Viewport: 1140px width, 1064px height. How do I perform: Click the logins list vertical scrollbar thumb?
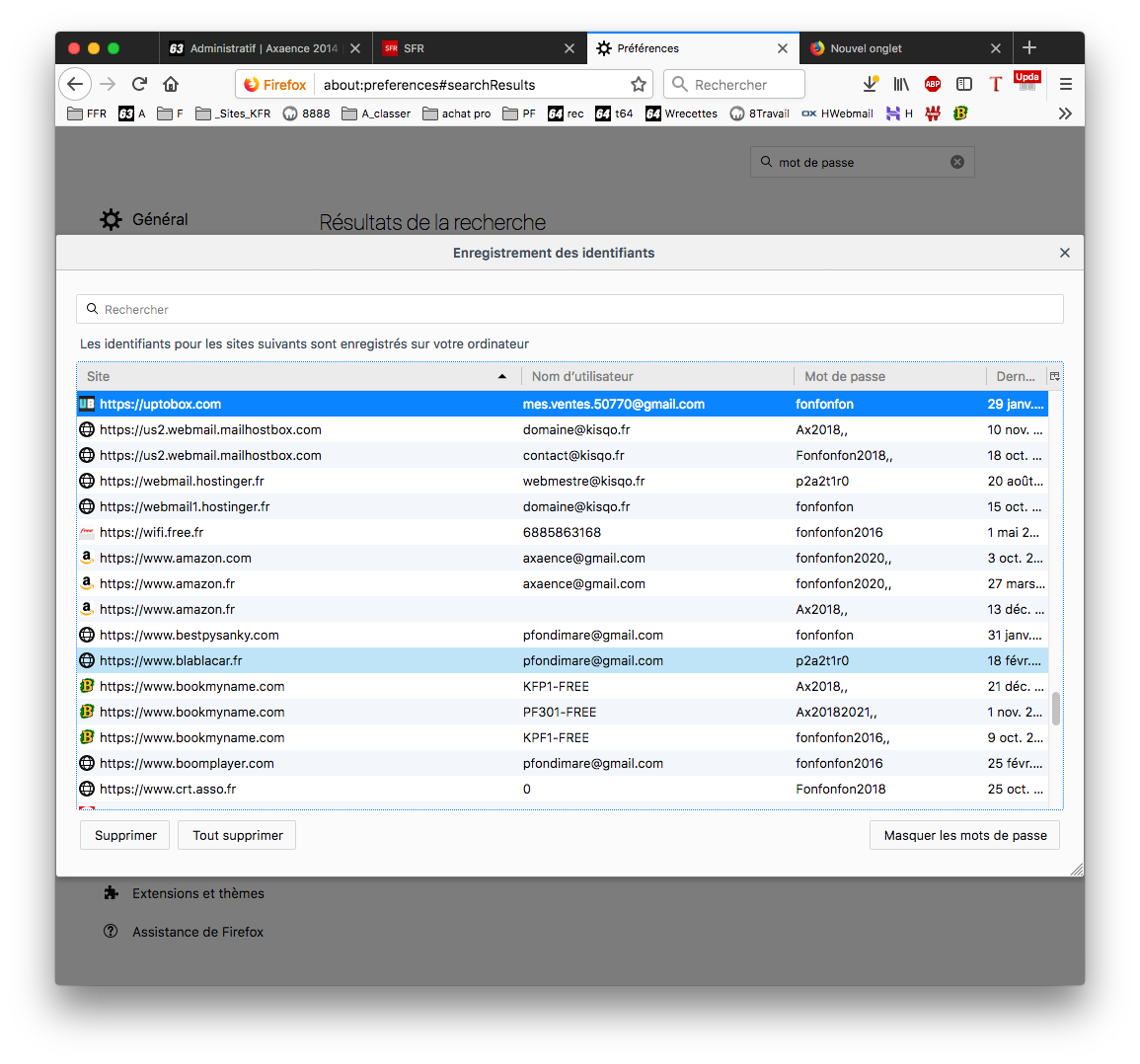coord(1056,709)
